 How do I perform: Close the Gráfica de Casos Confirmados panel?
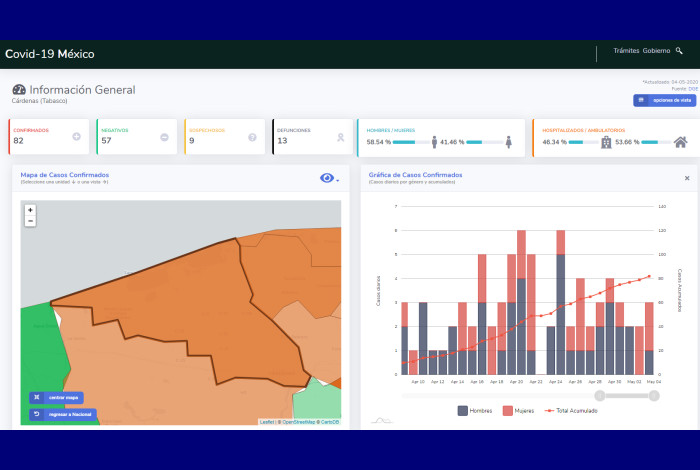(686, 178)
